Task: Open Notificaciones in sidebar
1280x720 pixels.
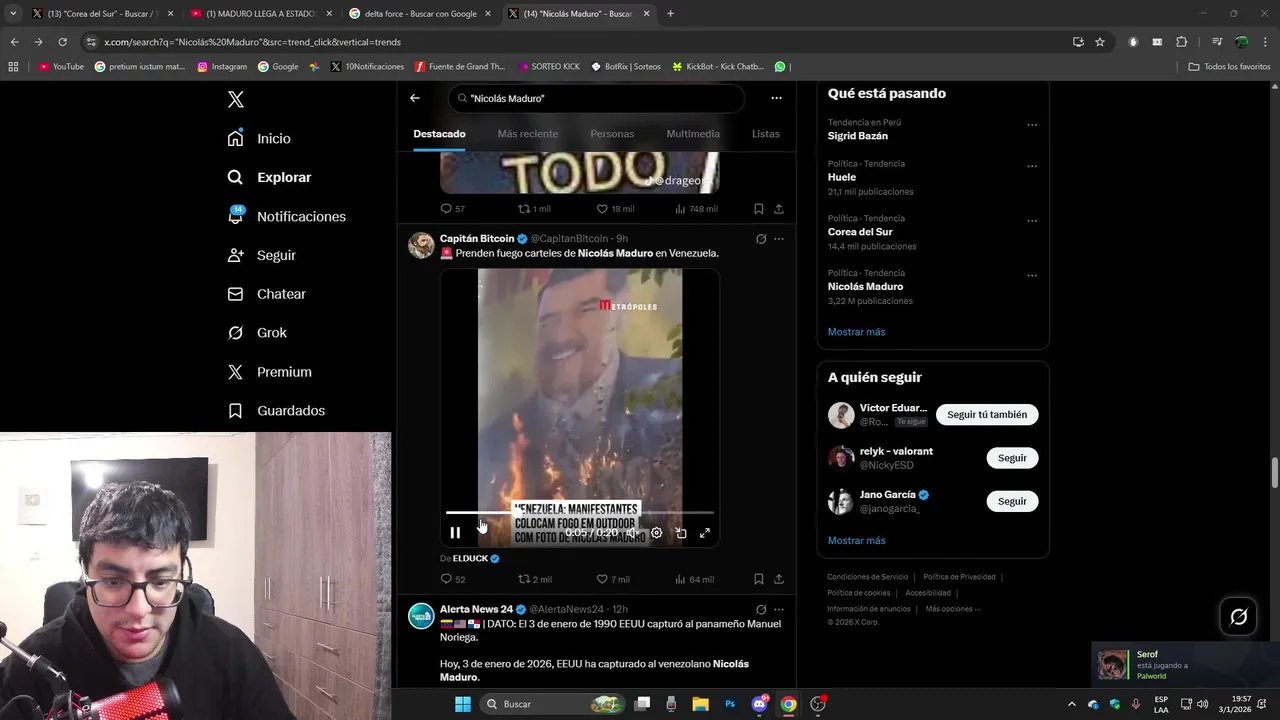Action: pos(286,216)
